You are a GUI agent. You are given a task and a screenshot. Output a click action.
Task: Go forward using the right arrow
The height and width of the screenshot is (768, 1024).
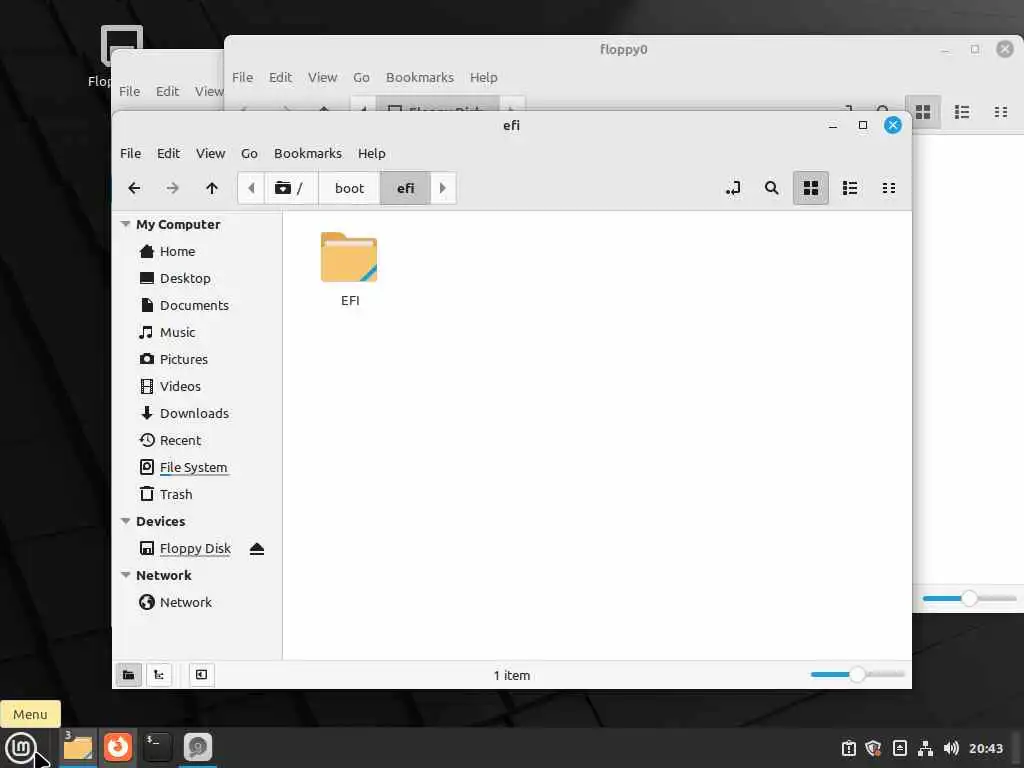(172, 188)
